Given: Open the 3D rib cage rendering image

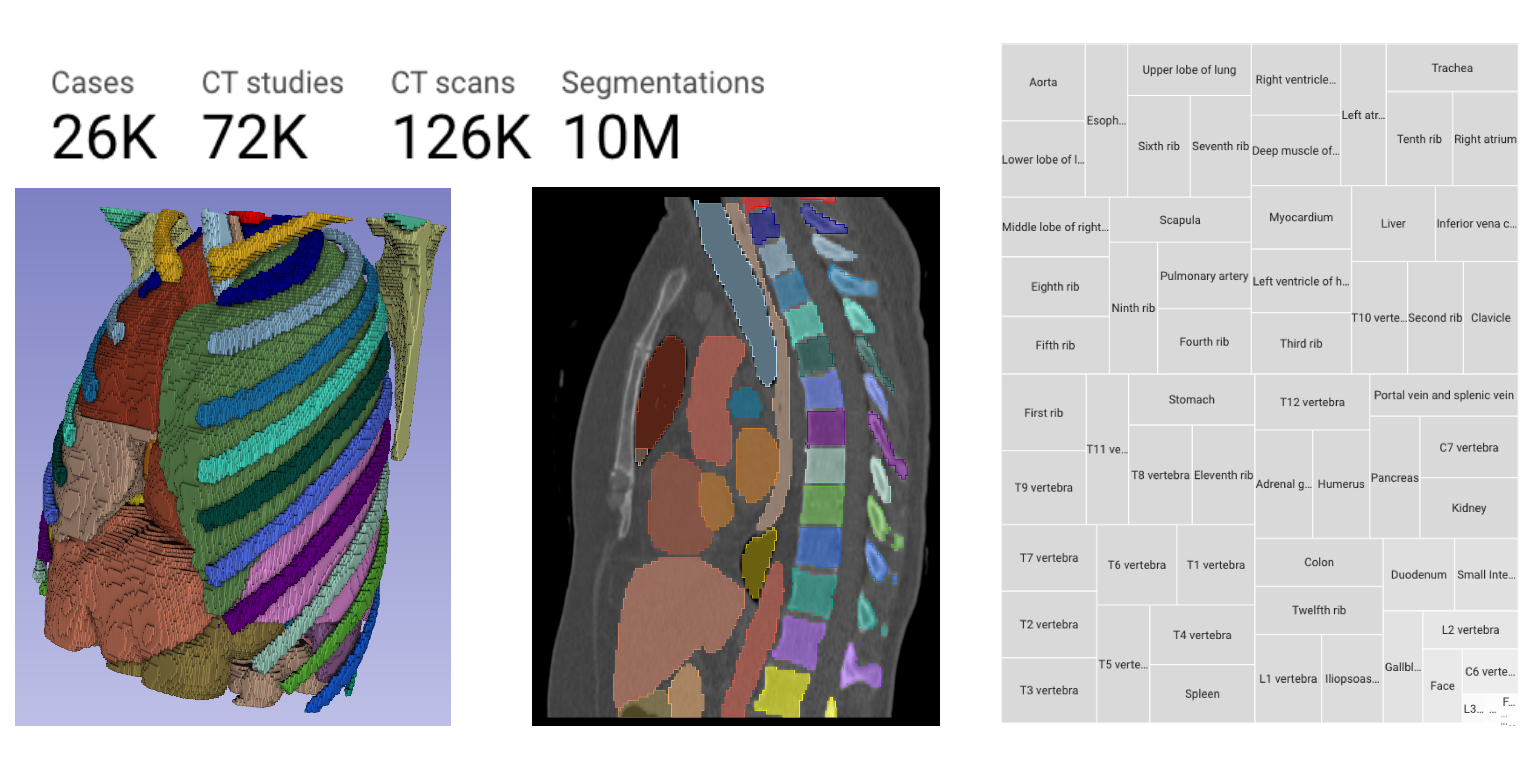Looking at the screenshot, I should point(233,457).
